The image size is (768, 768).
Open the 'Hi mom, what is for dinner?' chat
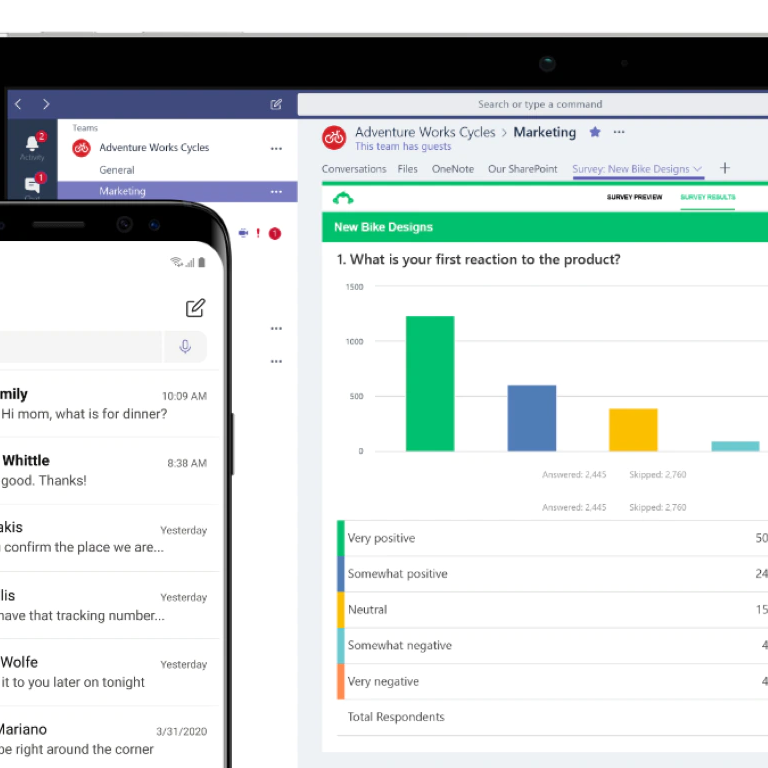[x=110, y=404]
